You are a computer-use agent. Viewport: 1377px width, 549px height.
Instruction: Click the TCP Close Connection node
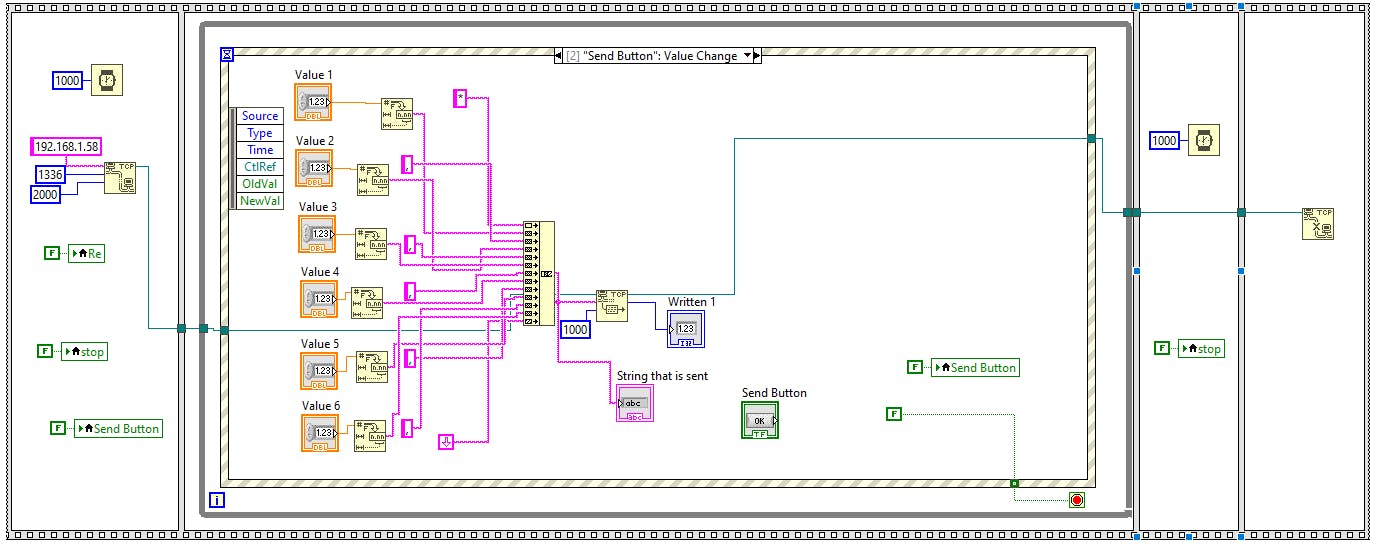point(1317,223)
